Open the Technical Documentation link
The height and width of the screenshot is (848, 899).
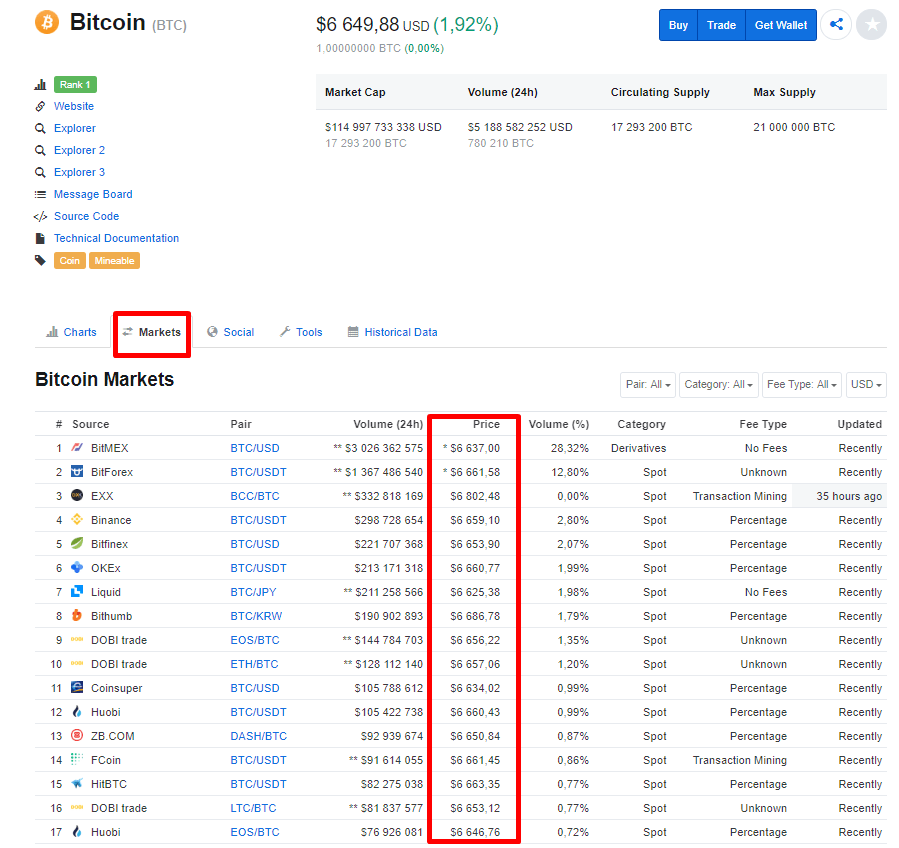coord(116,238)
